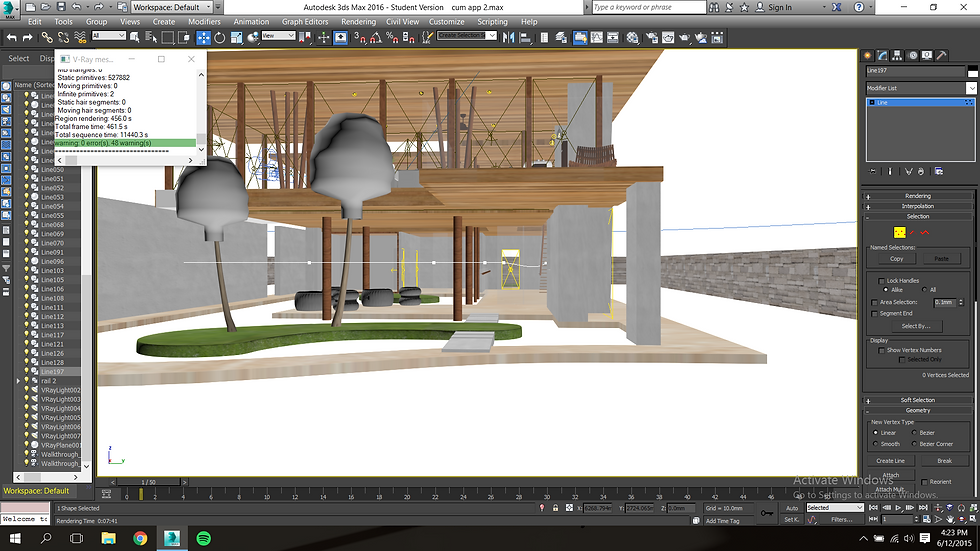Click the Select By... button
Viewport: 980px width, 551px height.
(x=916, y=326)
